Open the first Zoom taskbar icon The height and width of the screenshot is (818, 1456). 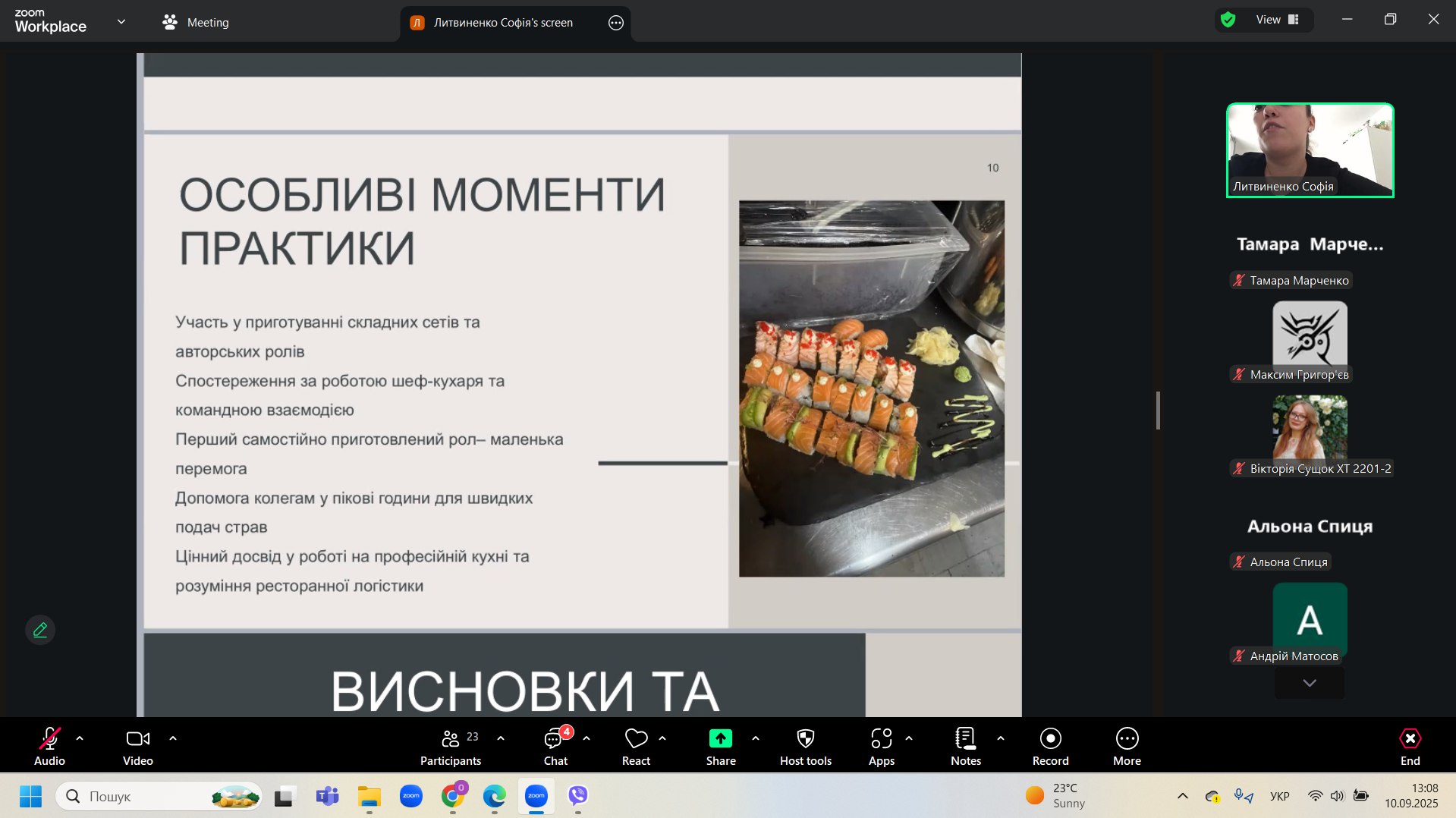(411, 796)
